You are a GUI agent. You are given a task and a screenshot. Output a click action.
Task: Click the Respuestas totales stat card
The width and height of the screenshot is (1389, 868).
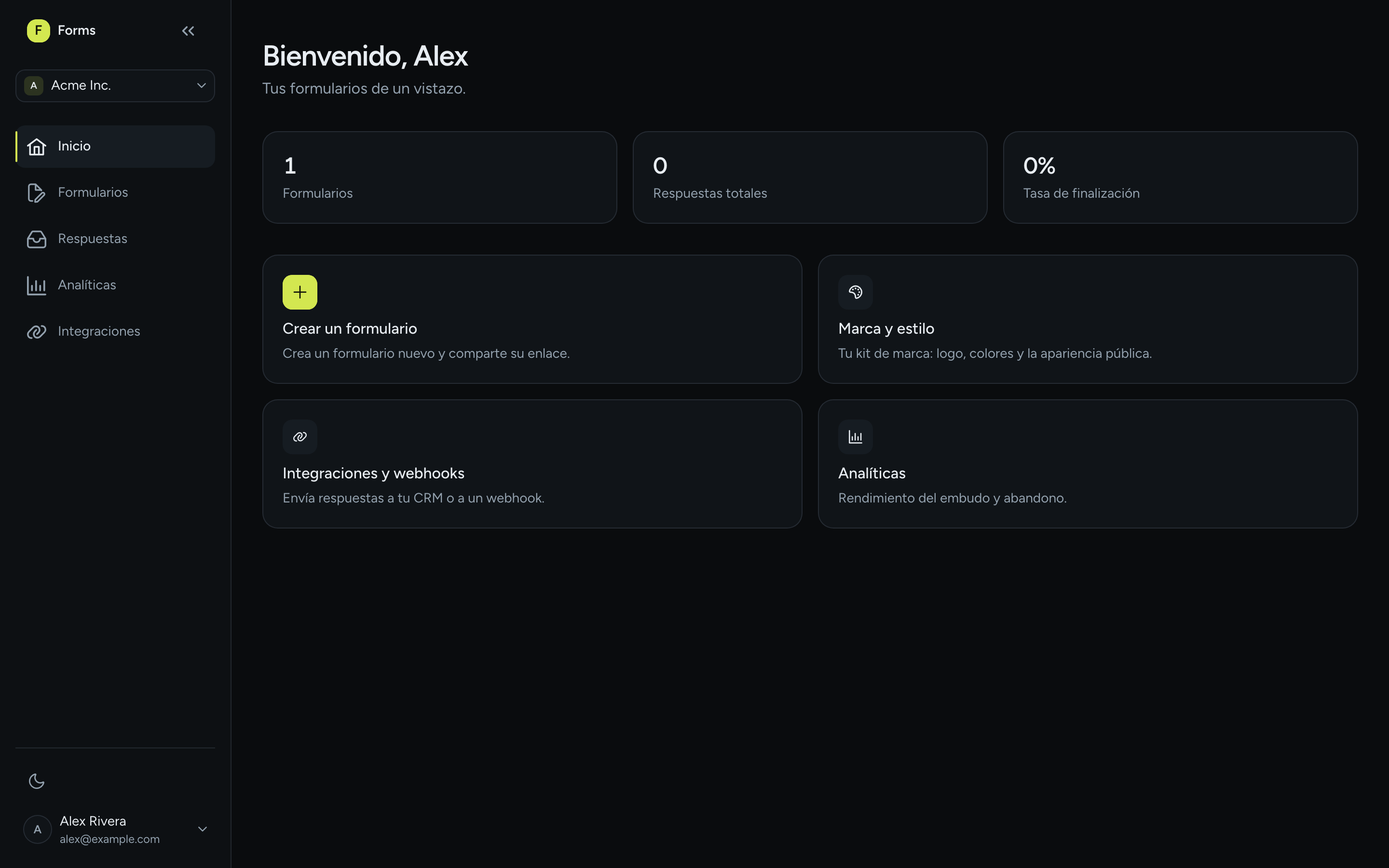pyautogui.click(x=810, y=177)
